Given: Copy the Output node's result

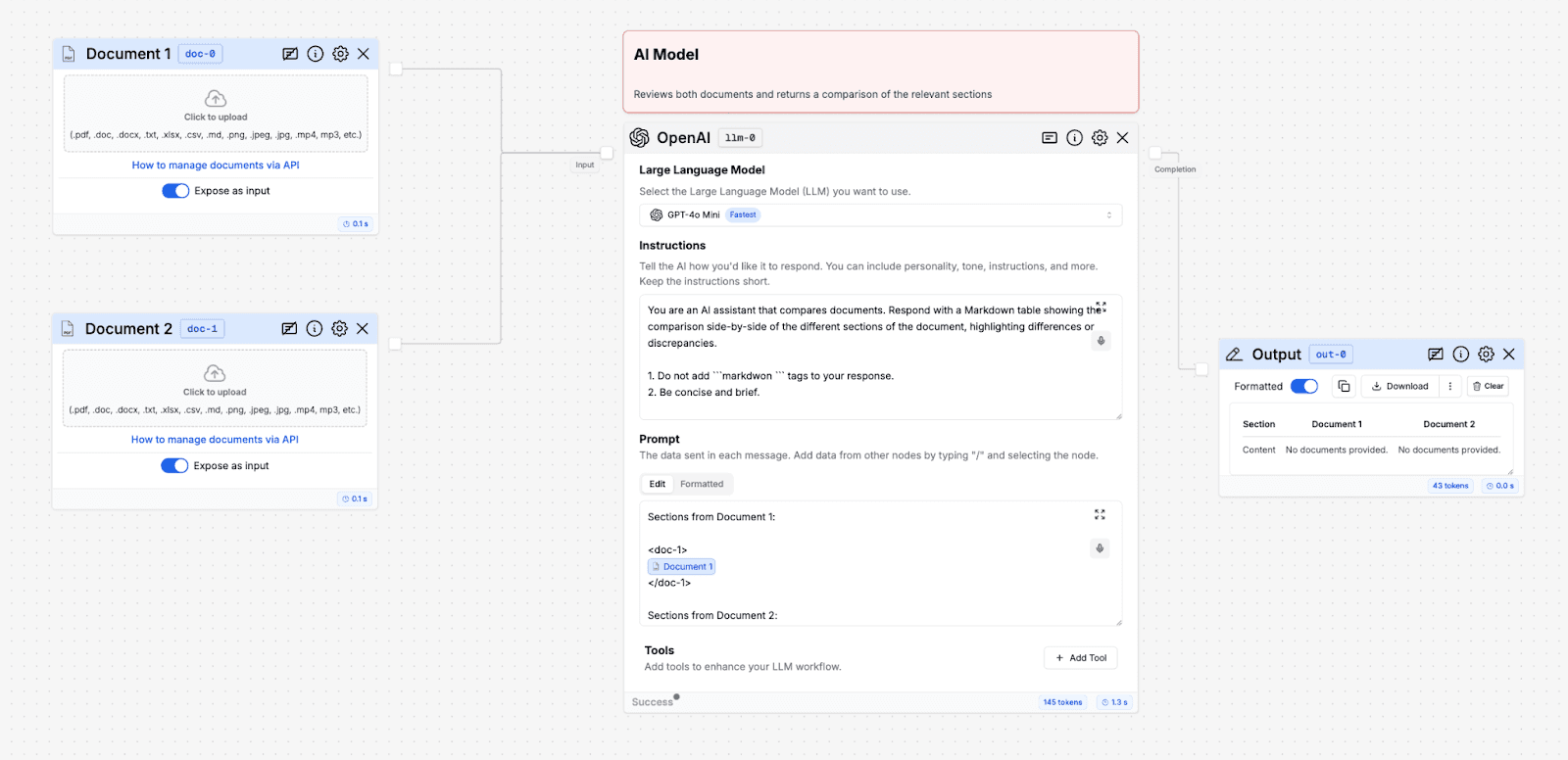Looking at the screenshot, I should pyautogui.click(x=1344, y=386).
